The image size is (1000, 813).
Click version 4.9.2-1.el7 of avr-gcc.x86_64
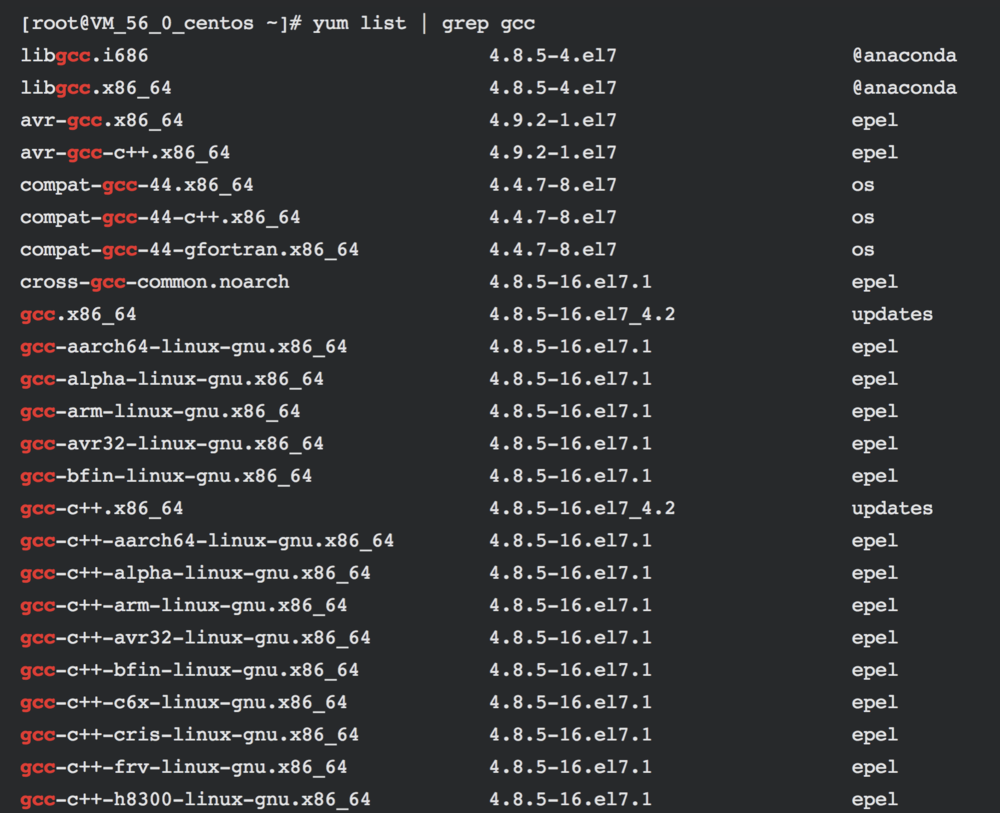click(553, 121)
